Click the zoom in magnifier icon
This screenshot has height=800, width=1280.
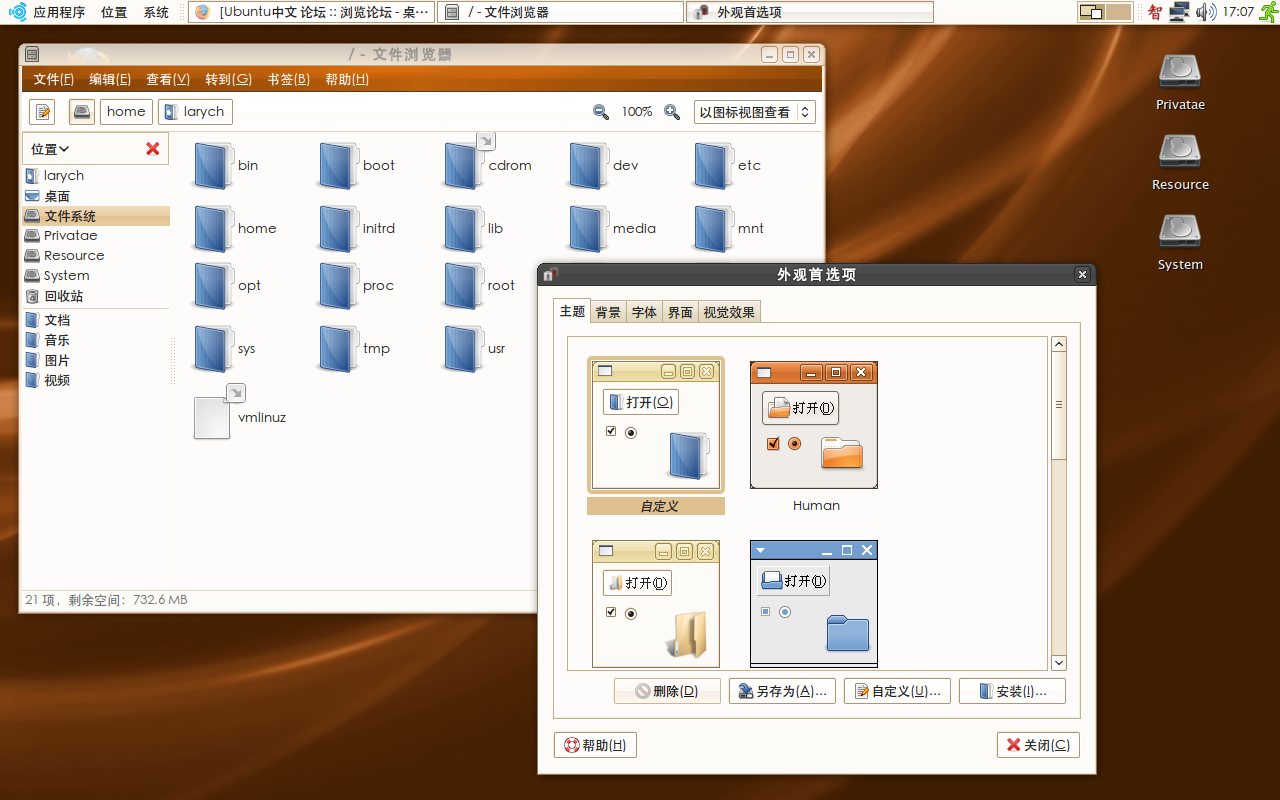tap(672, 112)
